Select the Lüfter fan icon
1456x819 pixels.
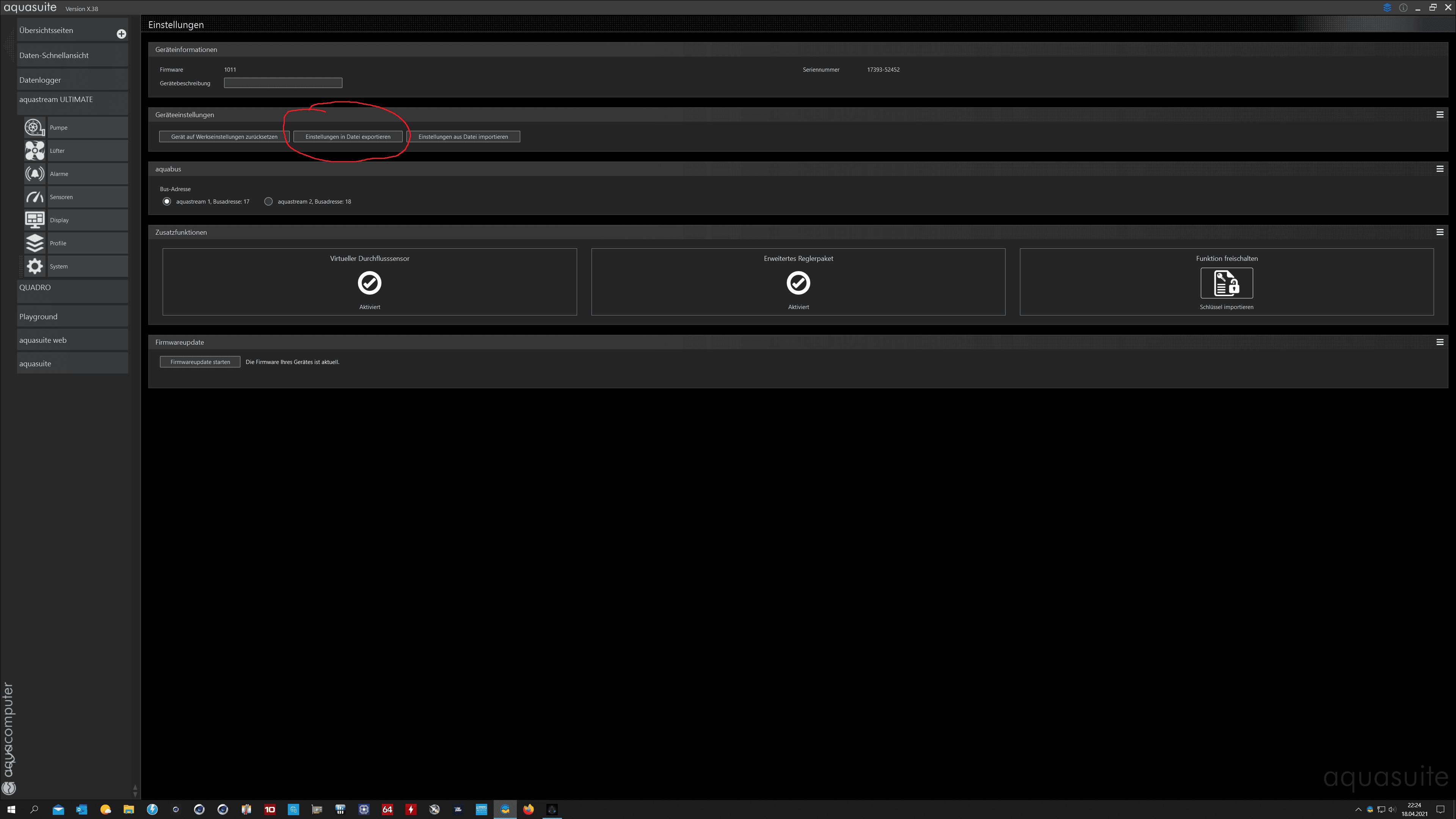[x=35, y=151]
